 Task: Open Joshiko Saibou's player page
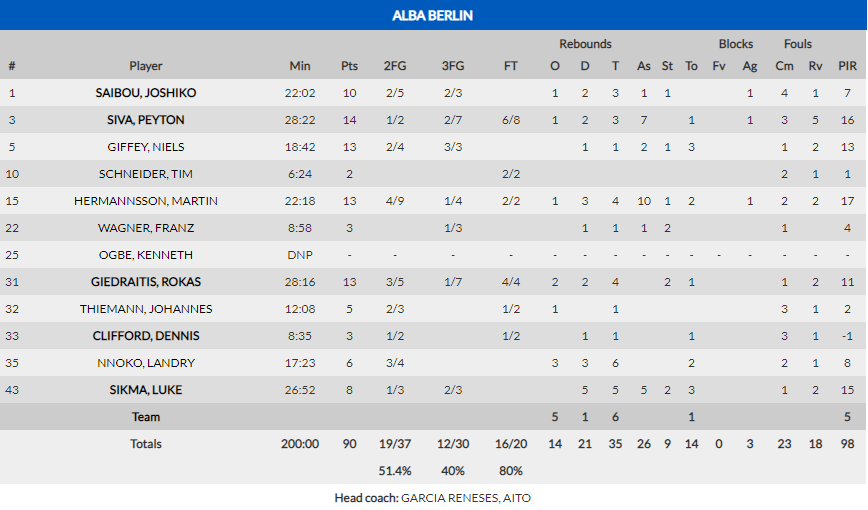pyautogui.click(x=146, y=93)
